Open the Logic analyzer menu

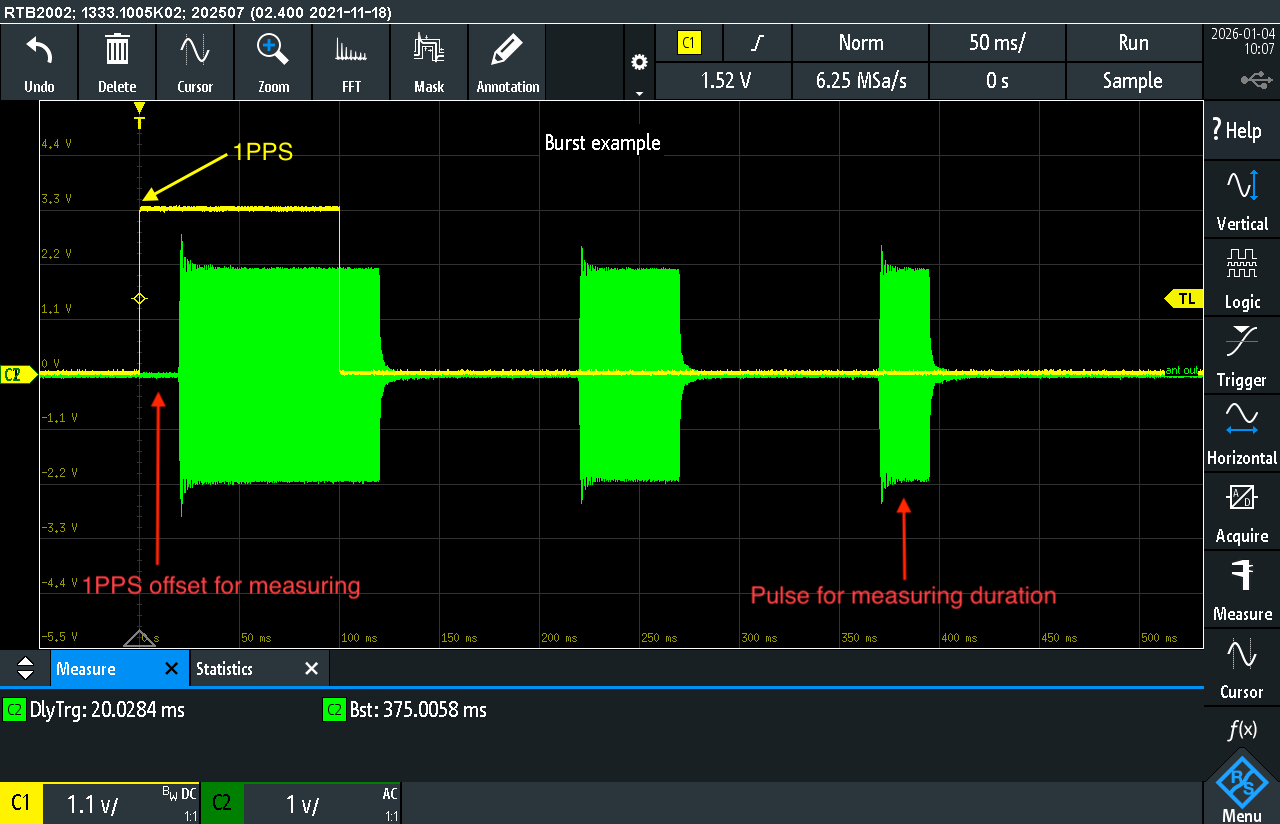(1242, 278)
